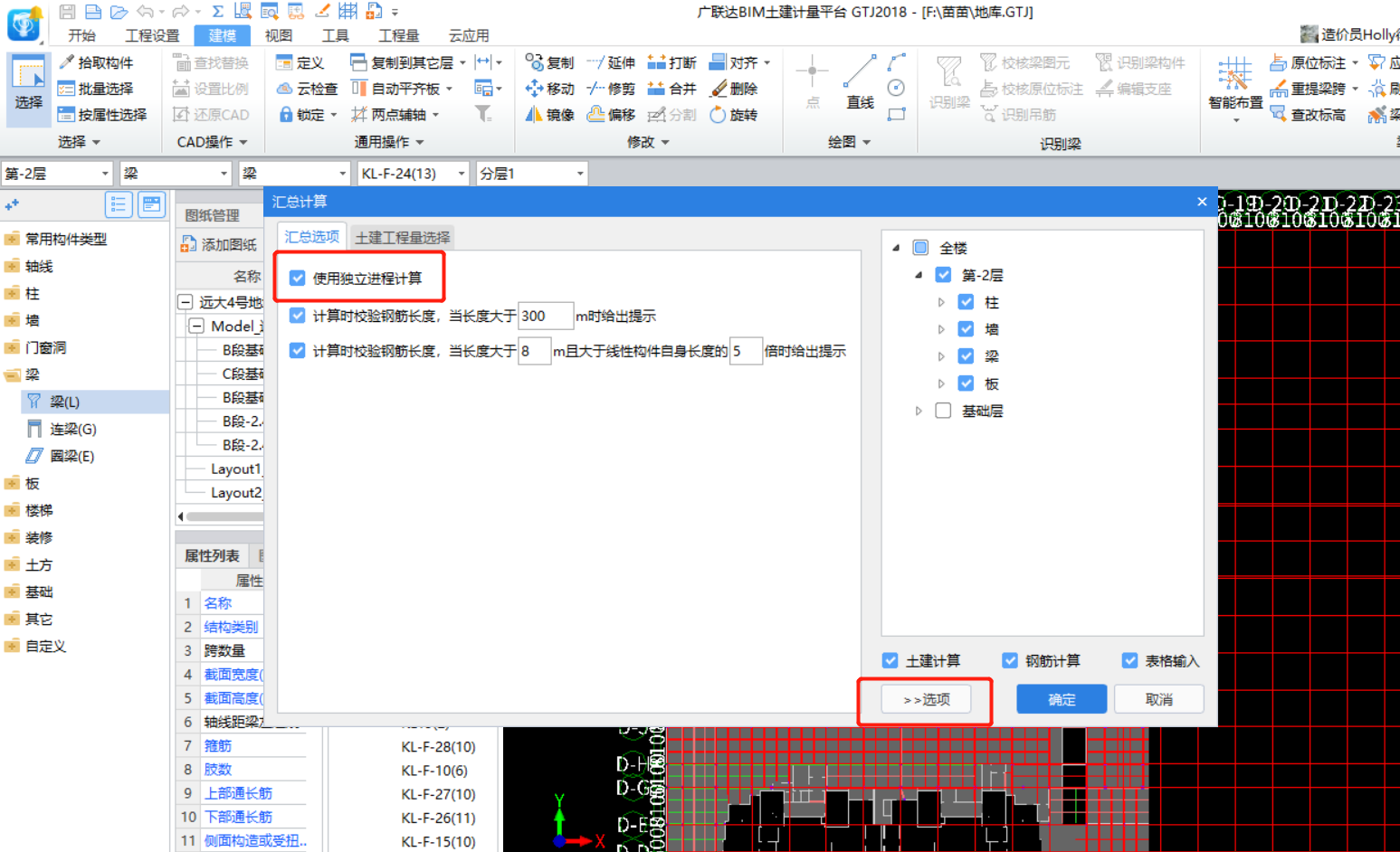This screenshot has width=1400, height=852.
Task: Click the 合并 merge tool
Action: [x=671, y=89]
